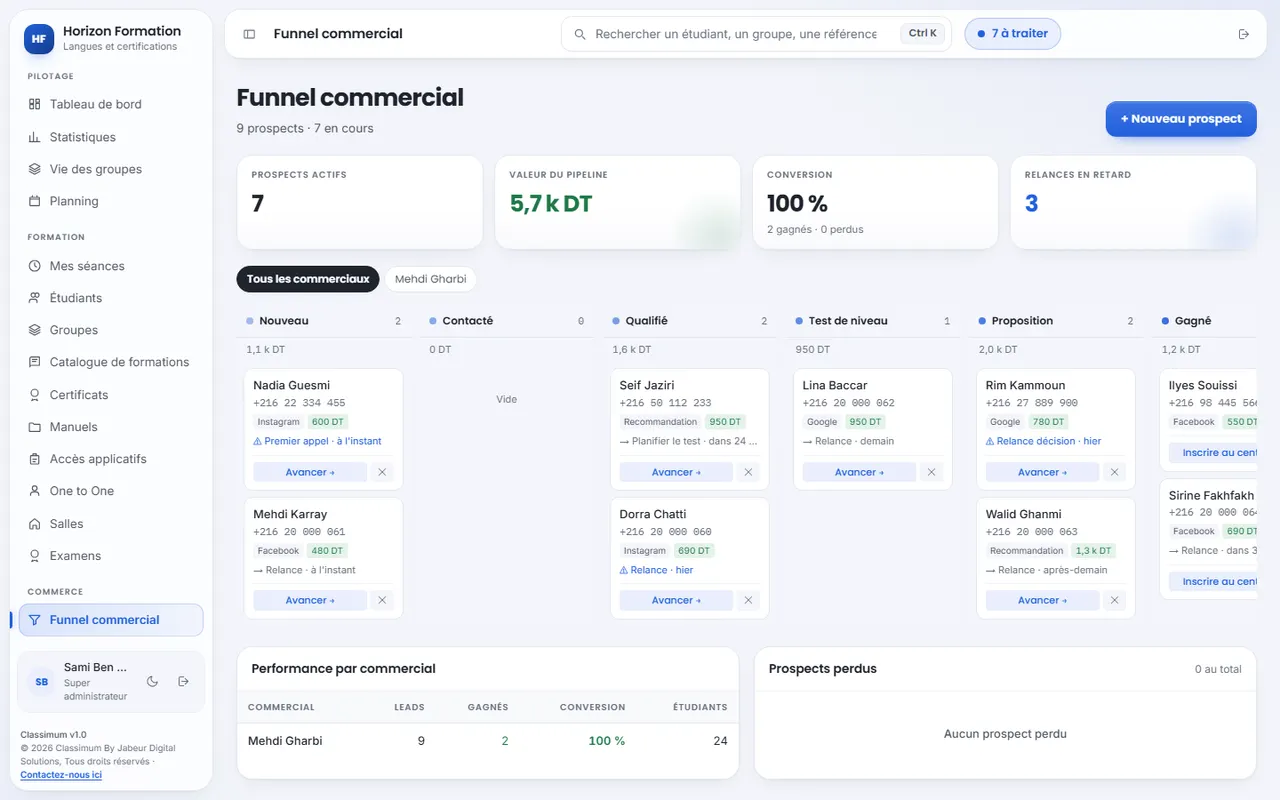Click X icon on Dorra Chatti card
This screenshot has width=1280, height=800.
point(748,600)
